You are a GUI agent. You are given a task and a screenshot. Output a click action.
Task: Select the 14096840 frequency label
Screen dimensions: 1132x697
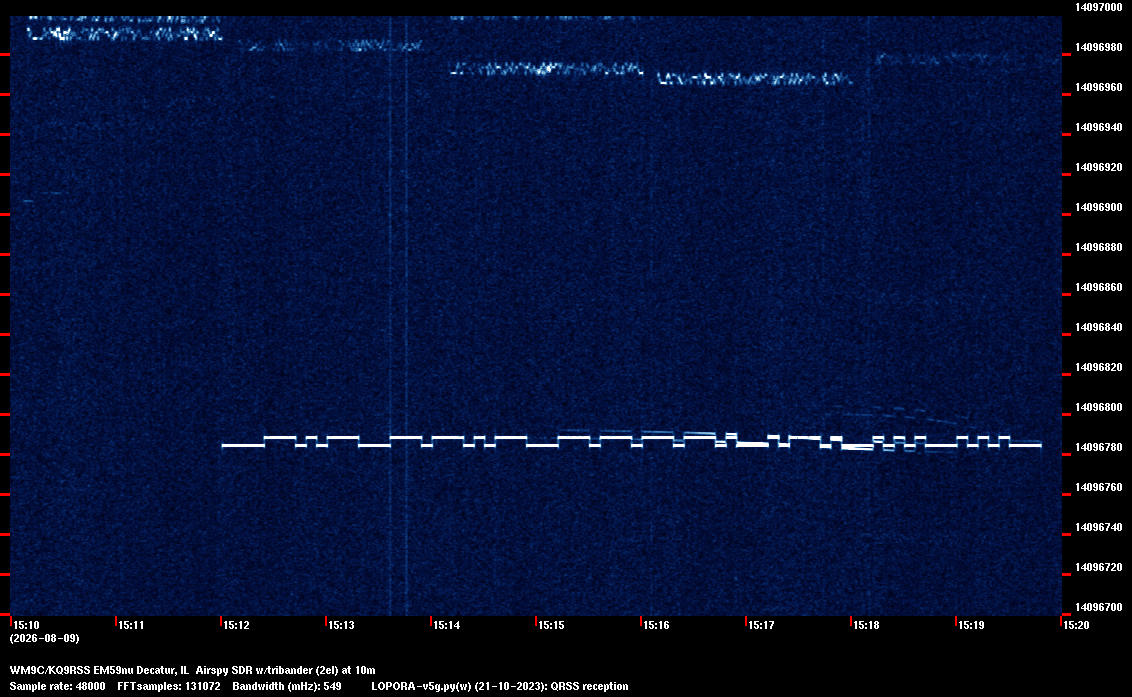[1099, 327]
